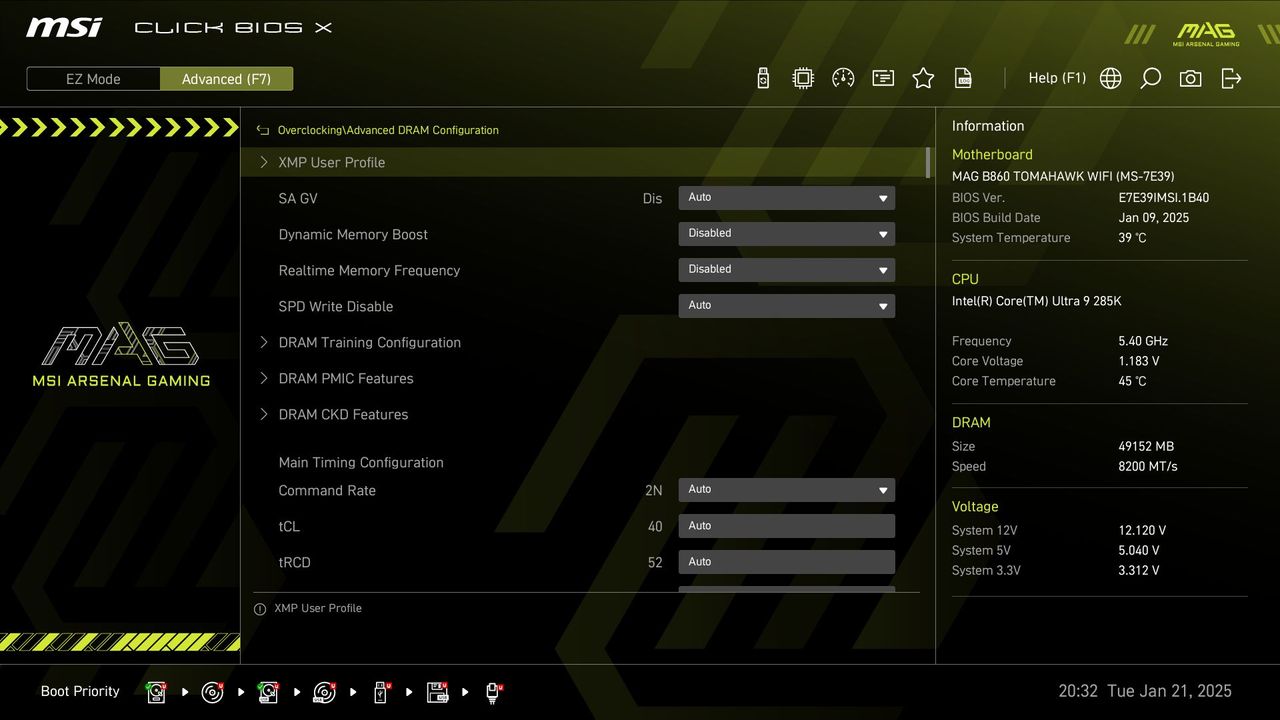
Task: Switch to EZ Mode tab
Action: coord(93,79)
